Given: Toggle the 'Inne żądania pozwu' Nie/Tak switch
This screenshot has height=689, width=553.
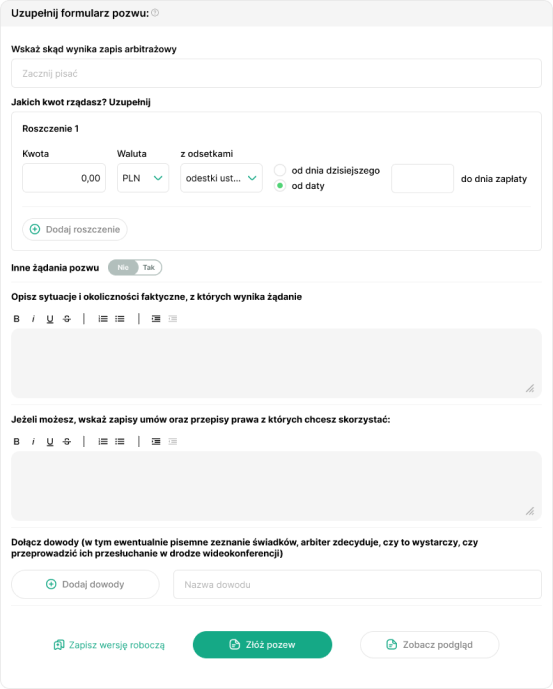Looking at the screenshot, I should 135,268.
